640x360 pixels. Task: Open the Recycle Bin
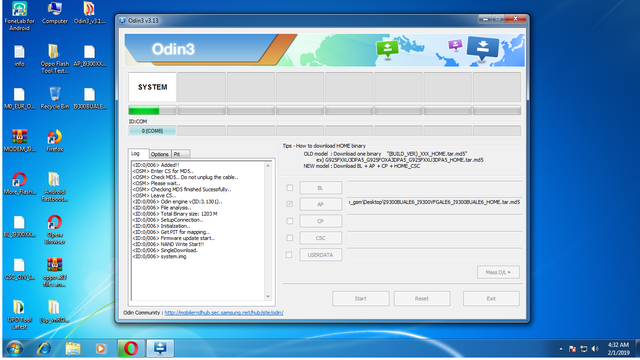point(55,98)
